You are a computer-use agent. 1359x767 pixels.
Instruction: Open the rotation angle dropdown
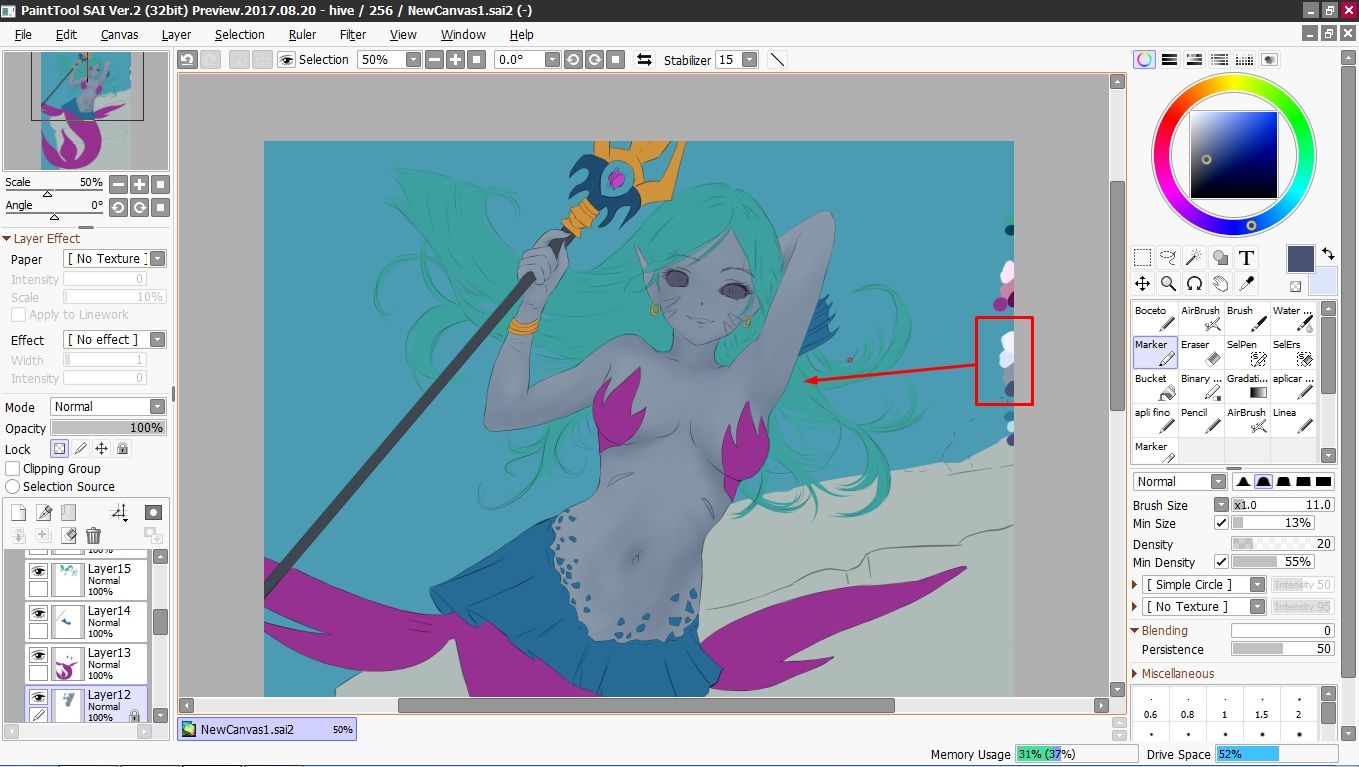click(x=551, y=60)
